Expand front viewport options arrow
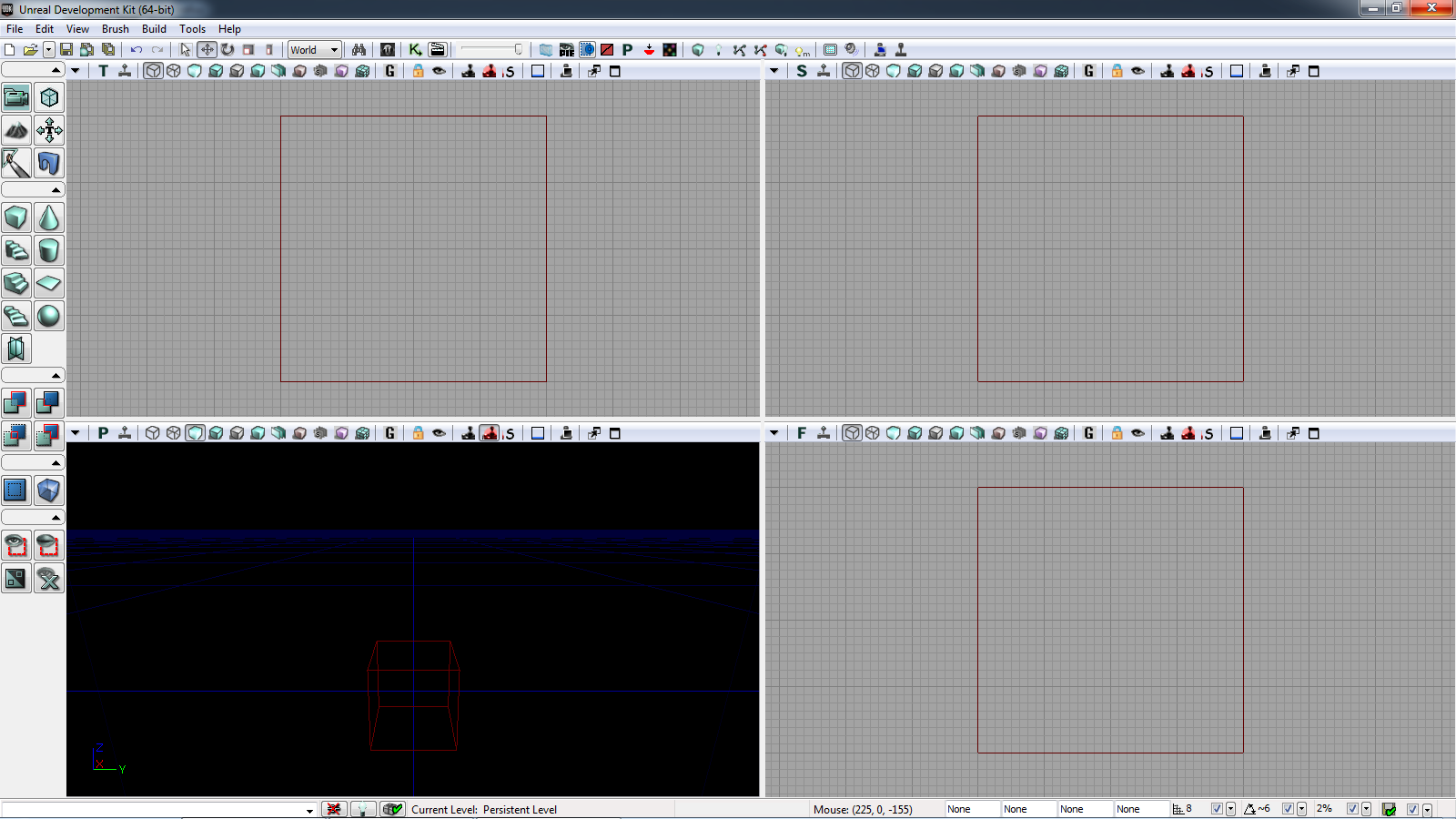 [x=774, y=433]
